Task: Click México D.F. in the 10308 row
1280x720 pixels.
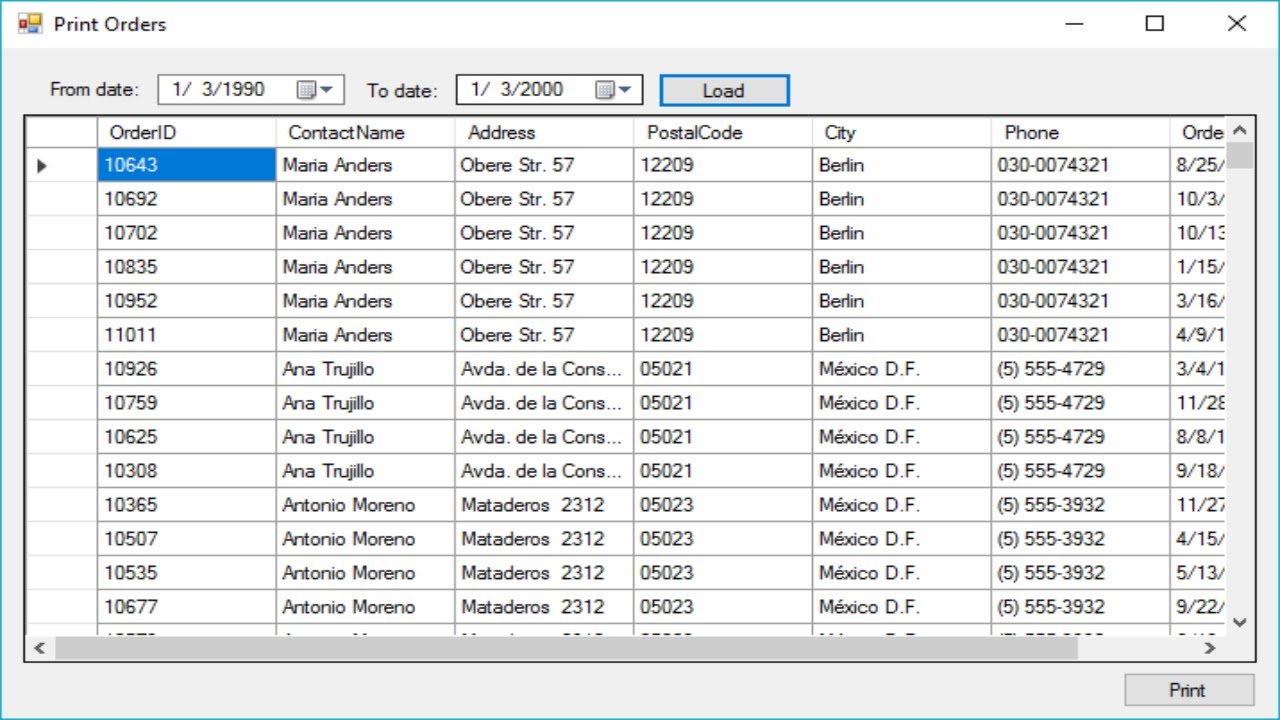Action: coord(902,471)
